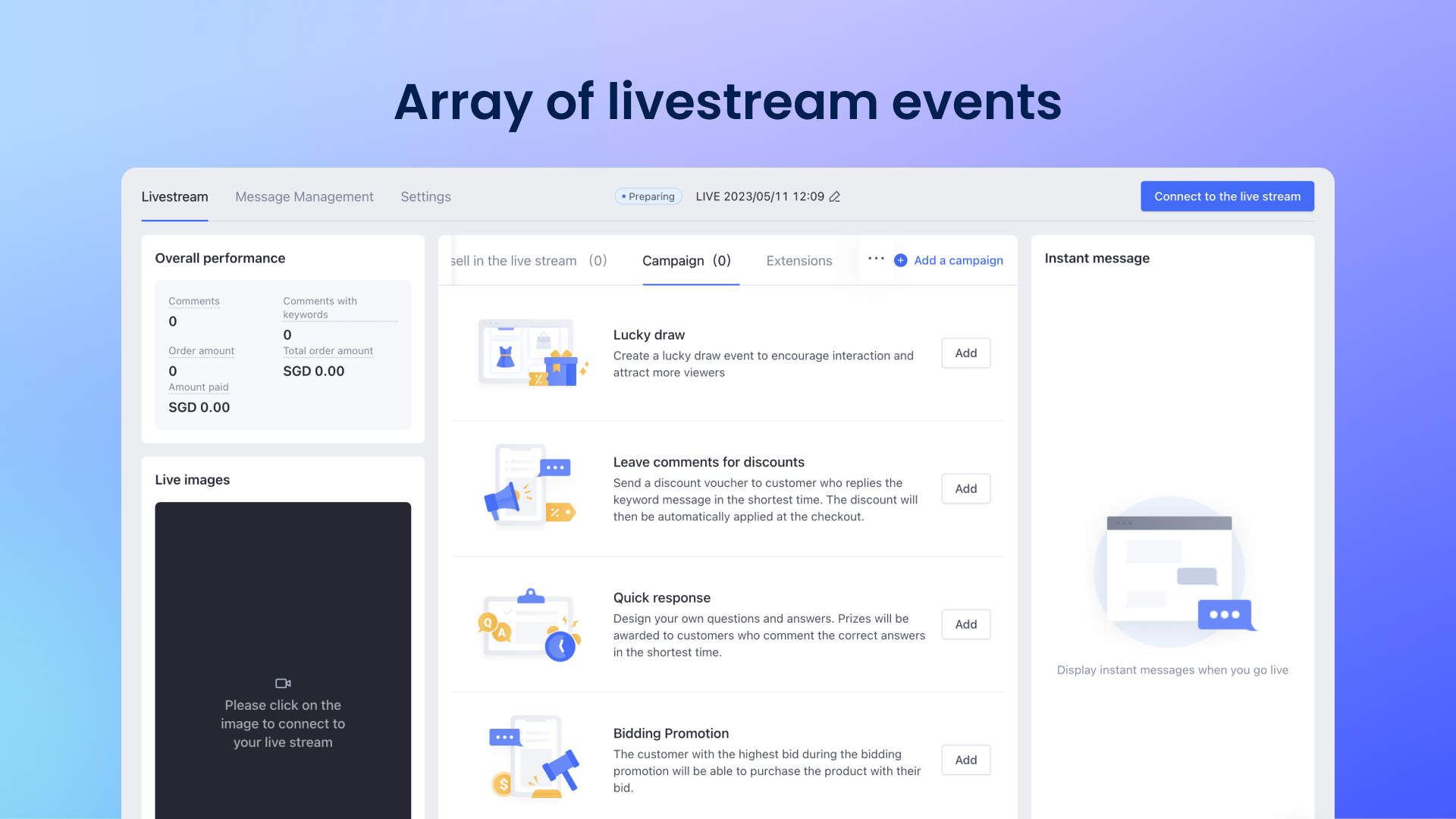The height and width of the screenshot is (819, 1456).
Task: Click the Quick response Q&A clipboard illustration
Action: click(x=530, y=624)
